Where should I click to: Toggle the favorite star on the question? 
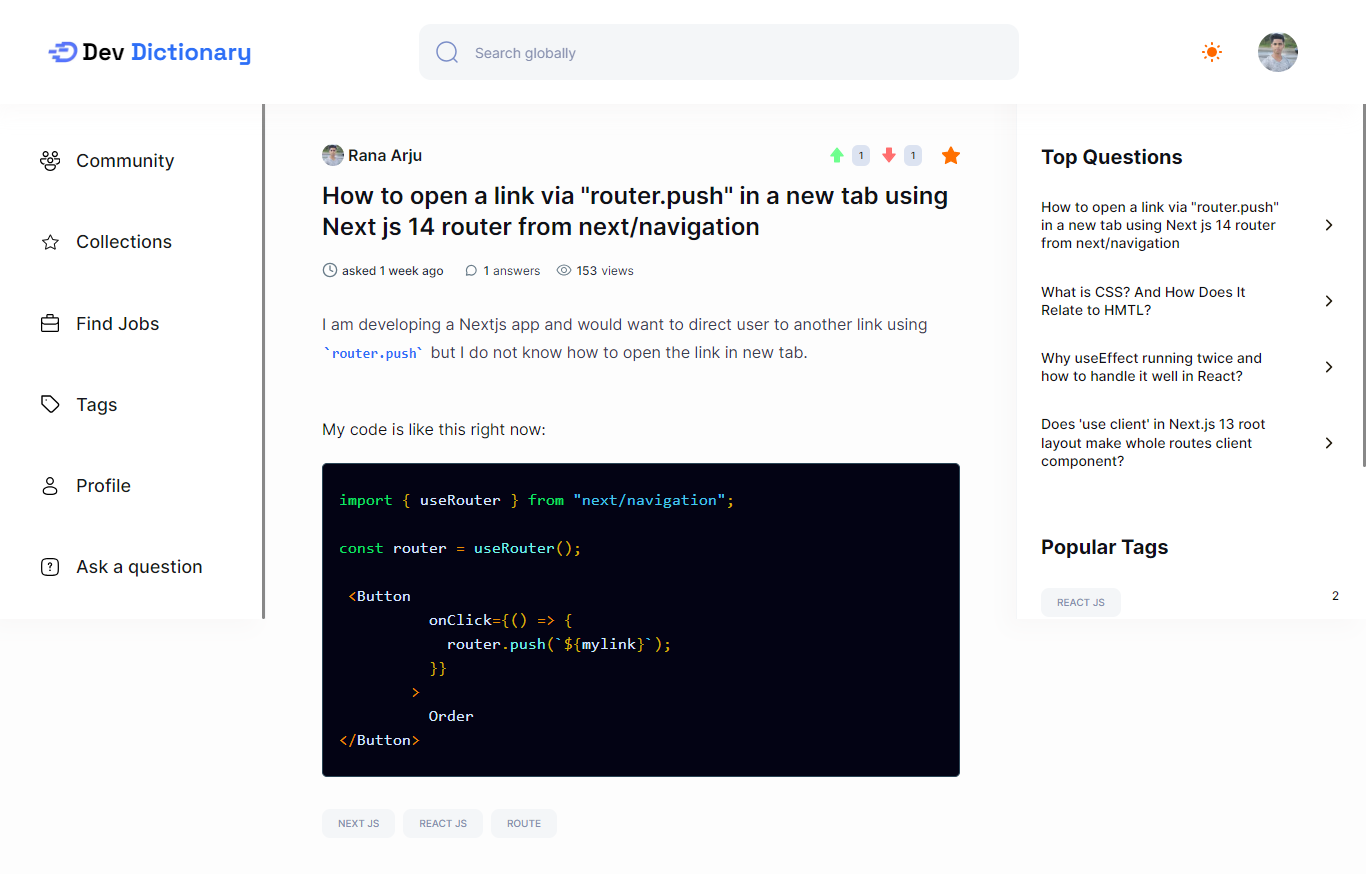950,155
